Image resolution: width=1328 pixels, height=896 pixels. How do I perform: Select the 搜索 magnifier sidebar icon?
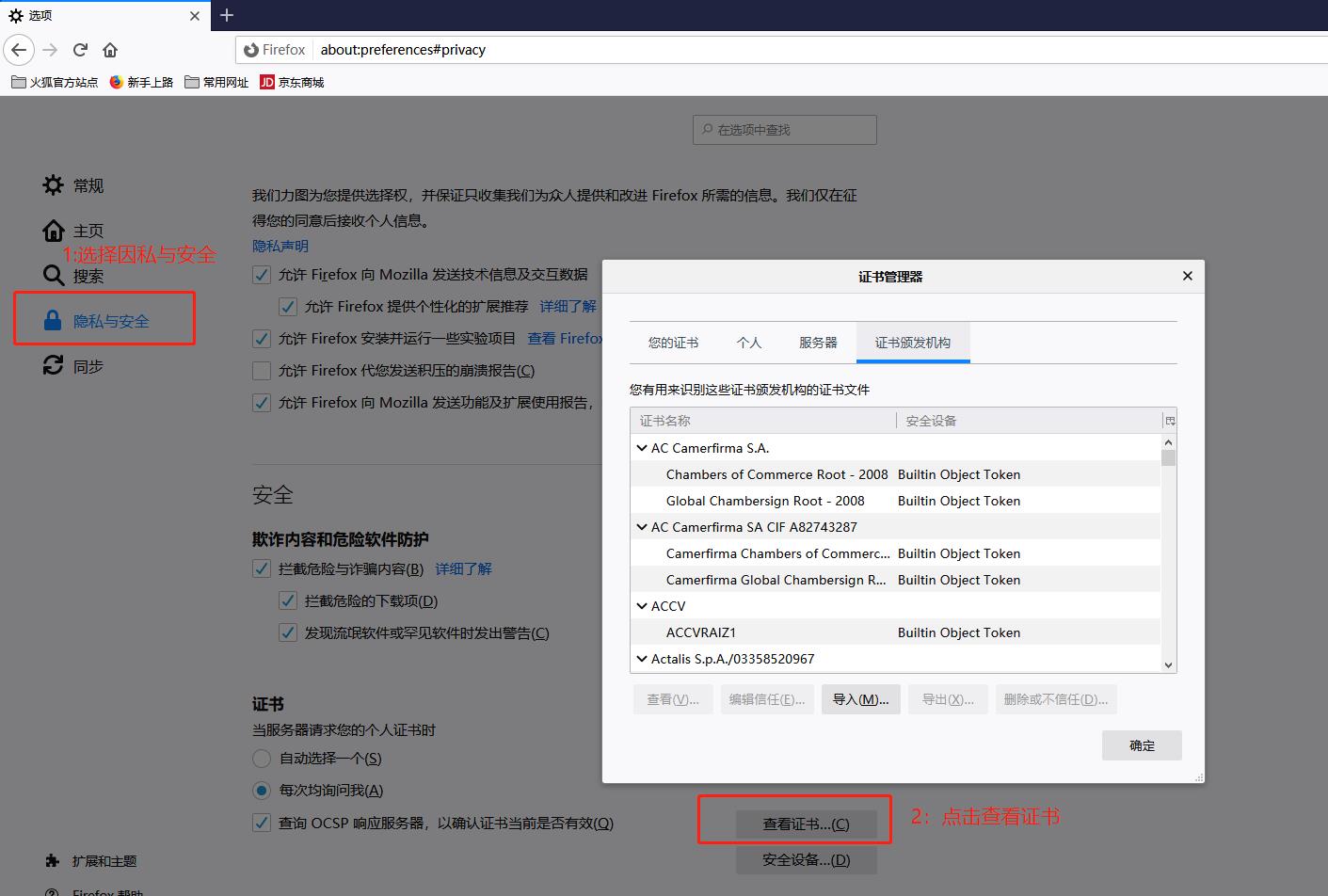pos(54,275)
